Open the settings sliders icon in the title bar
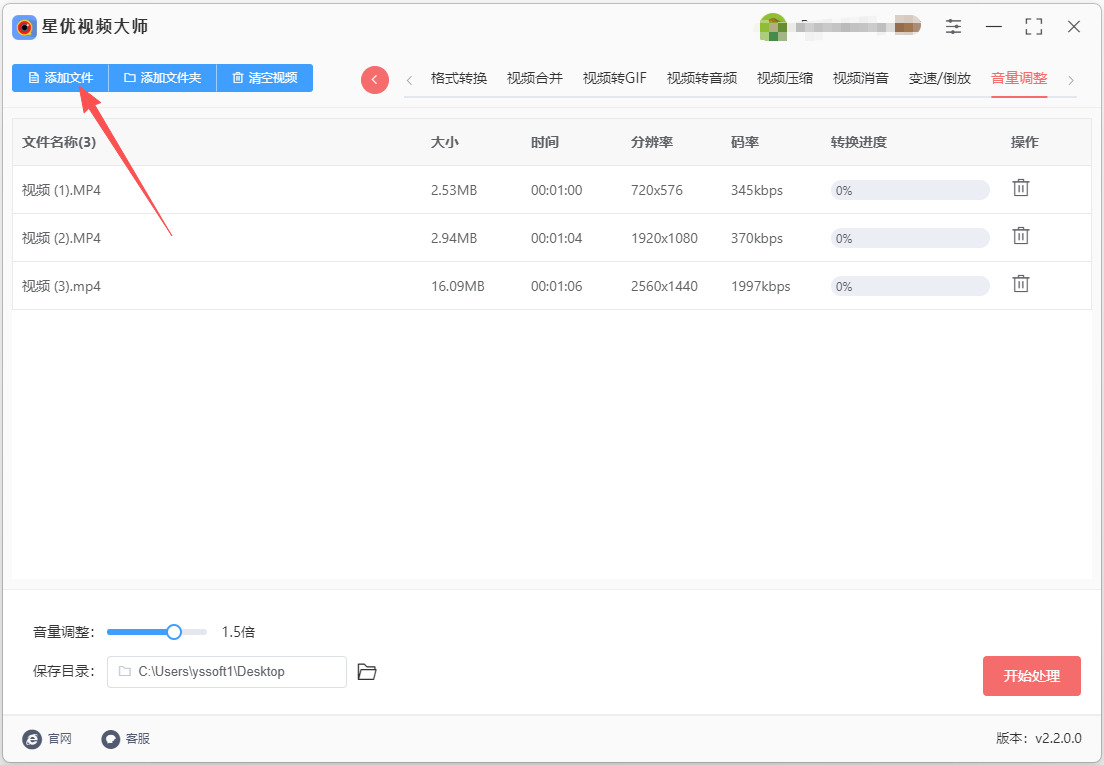The width and height of the screenshot is (1104, 765). point(953,27)
